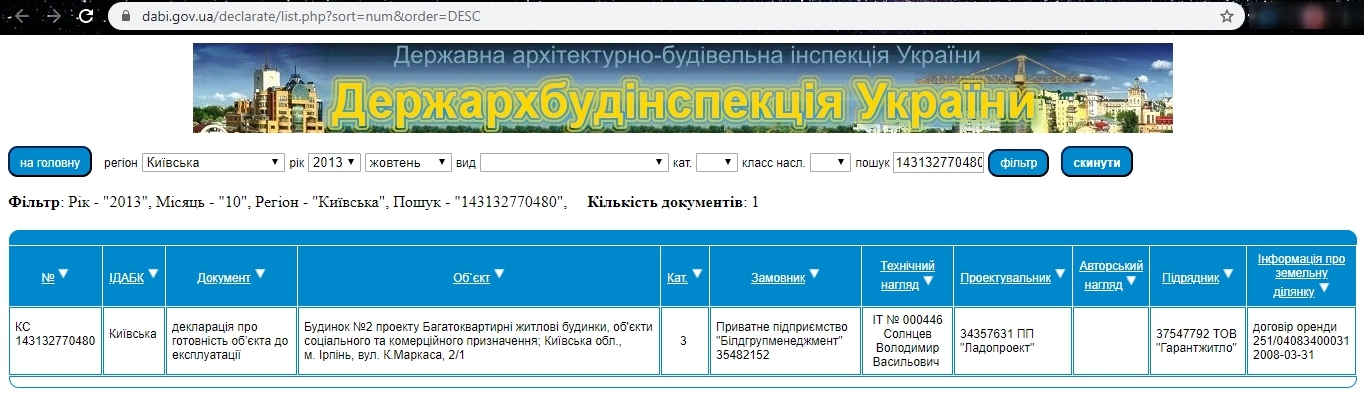This screenshot has height=401, width=1364.
Task: Click the browser forward arrow
Action: point(55,16)
